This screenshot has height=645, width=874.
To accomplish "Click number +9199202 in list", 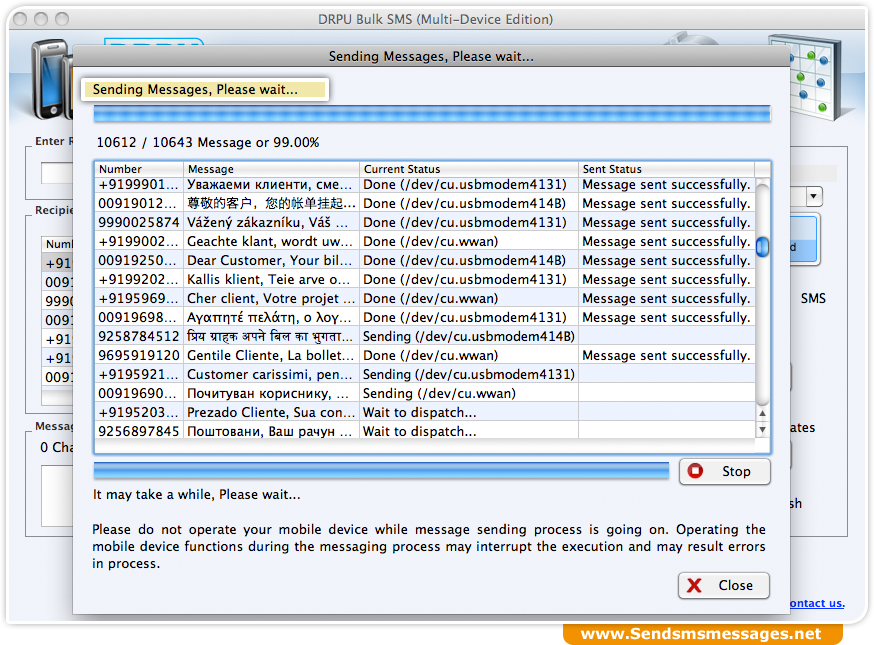I will pyautogui.click(x=139, y=279).
